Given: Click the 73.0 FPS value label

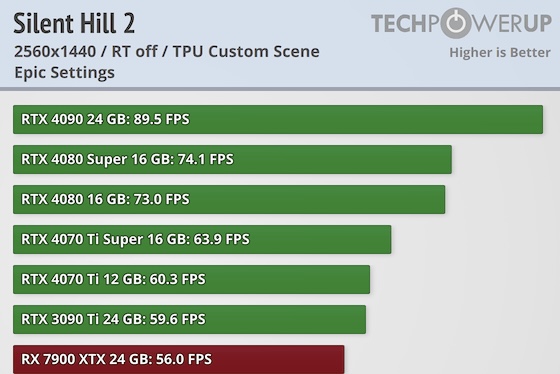Looking at the screenshot, I should pyautogui.click(x=161, y=199).
